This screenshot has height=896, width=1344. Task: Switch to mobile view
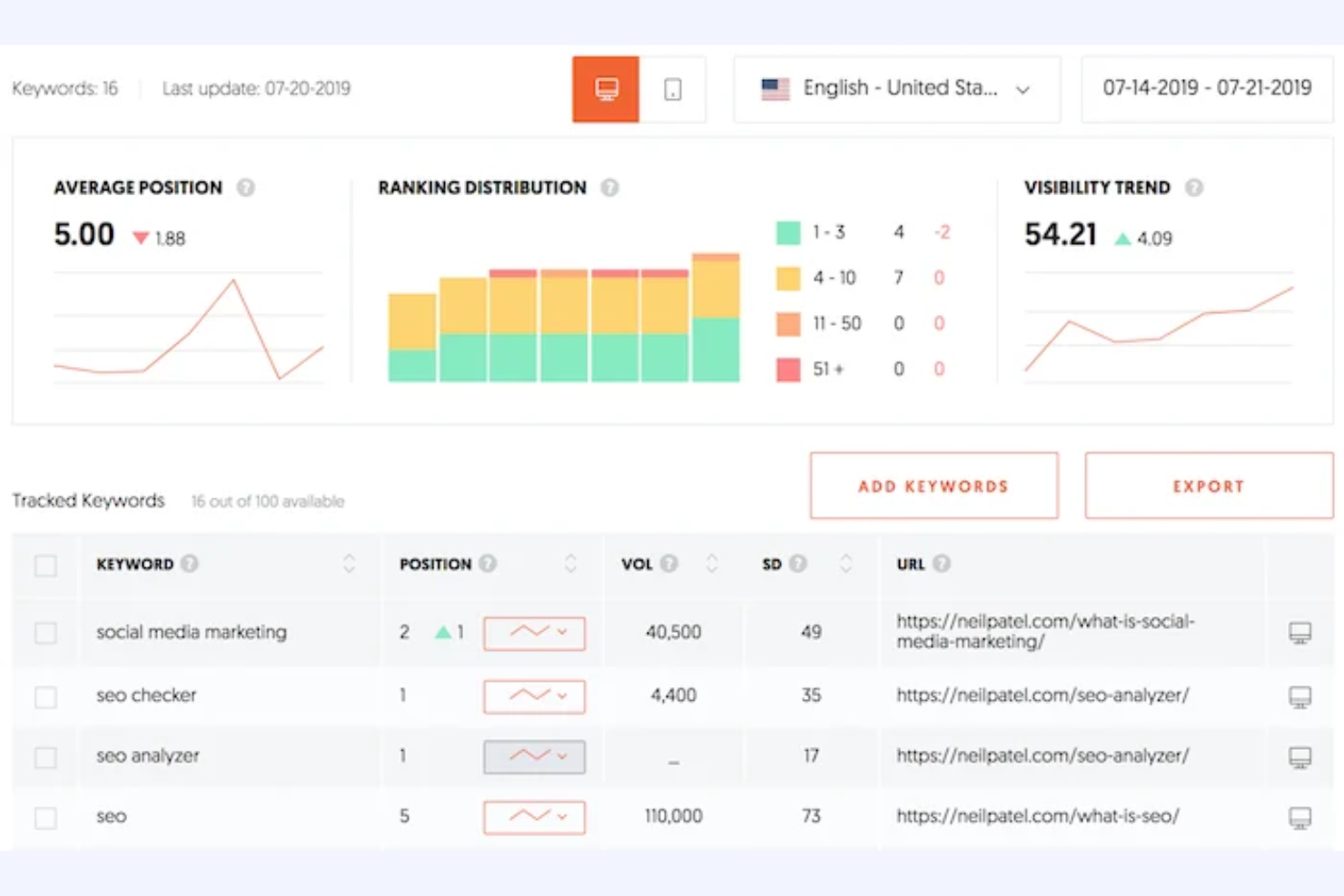[672, 88]
